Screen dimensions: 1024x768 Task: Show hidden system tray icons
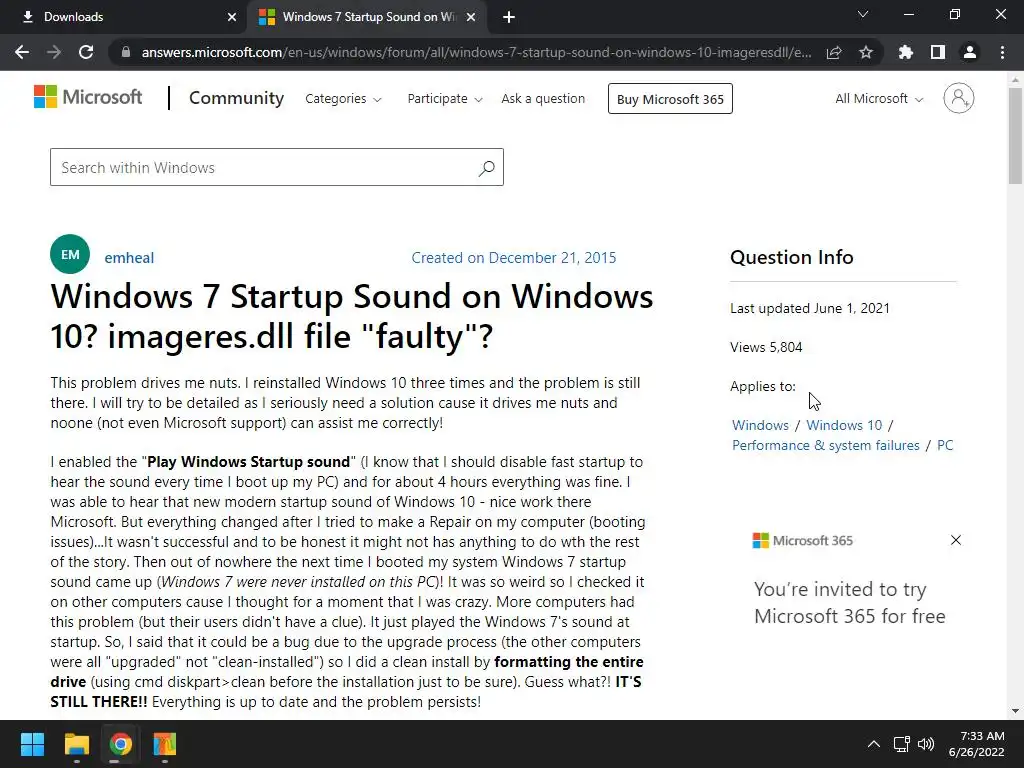click(873, 744)
